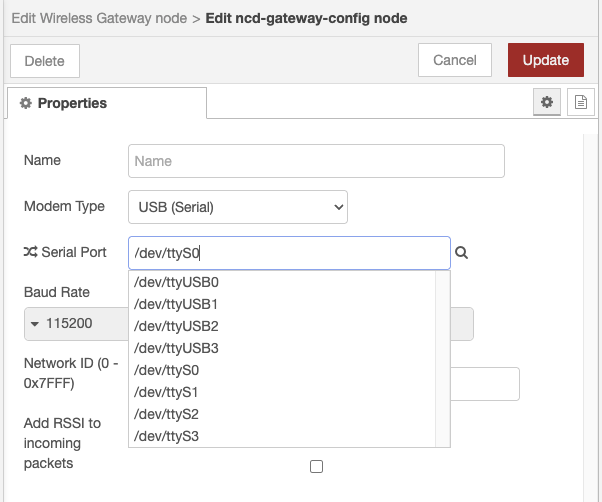Viewport: 602px width, 502px height.
Task: Choose /dev/ttyS3 from the port list
Action: (x=282, y=436)
